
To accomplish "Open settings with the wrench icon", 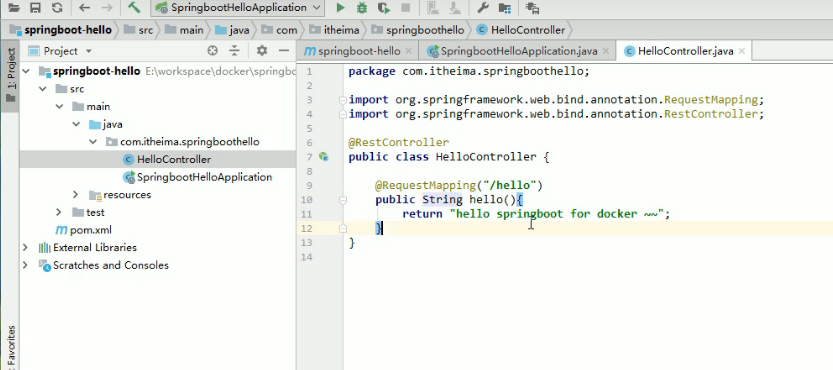I will coord(483,7).
